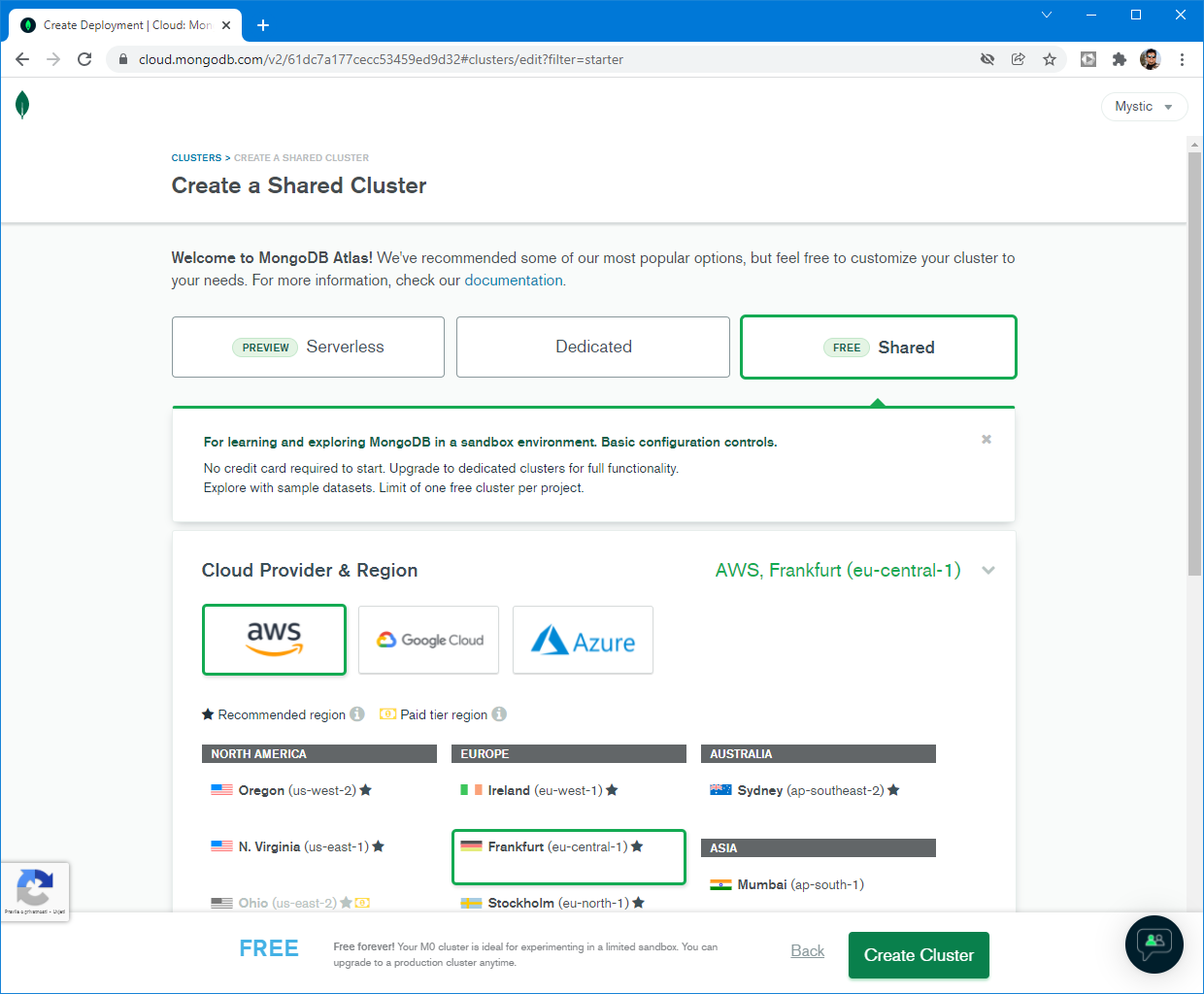Click Recommended region info icon
The height and width of the screenshot is (994, 1204).
click(357, 713)
